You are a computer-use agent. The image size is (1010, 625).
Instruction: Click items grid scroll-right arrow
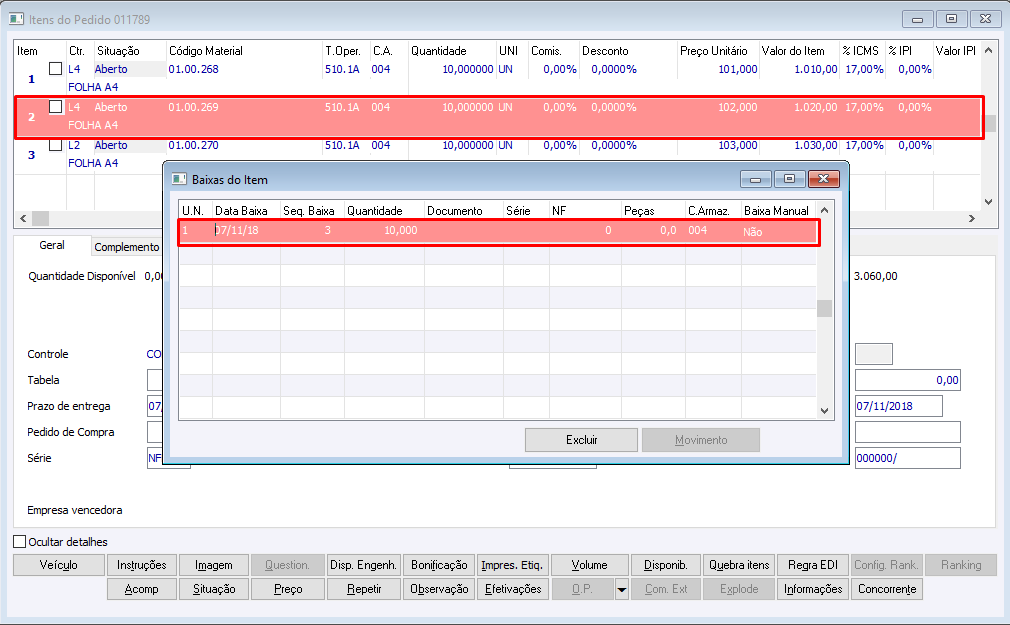point(971,218)
